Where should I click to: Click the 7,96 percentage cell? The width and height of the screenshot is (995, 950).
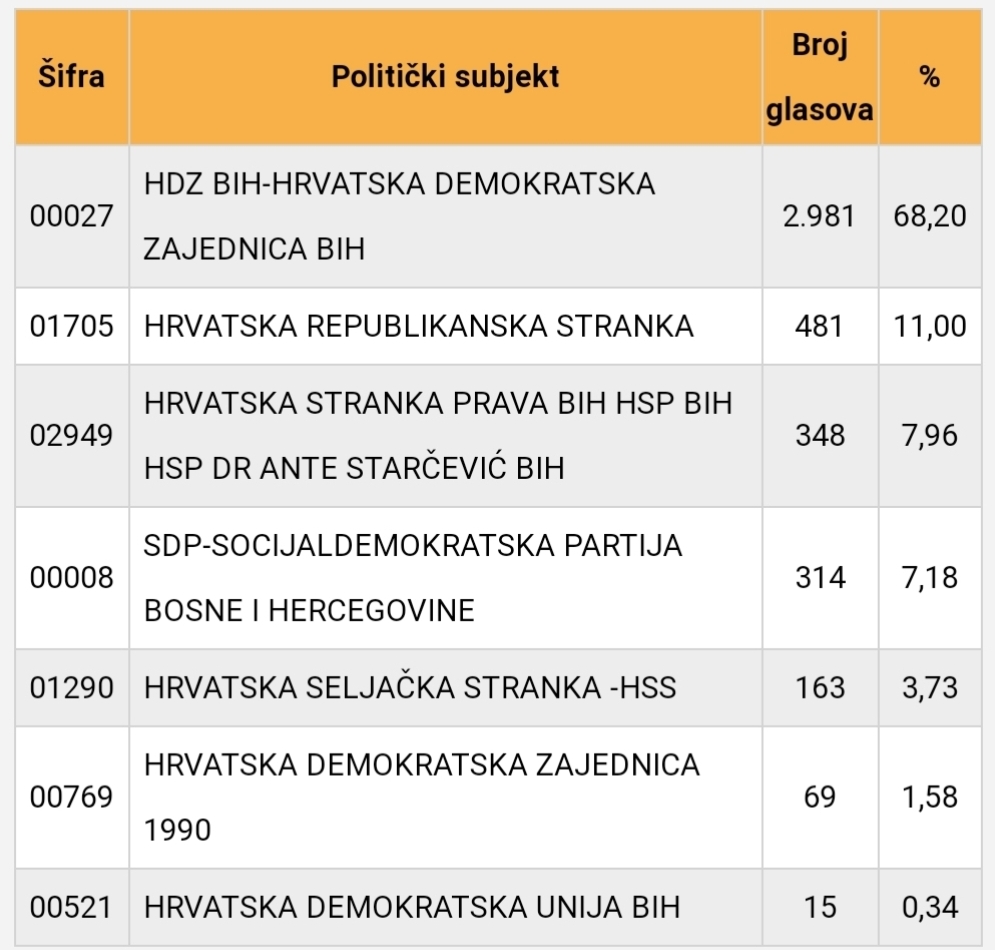(x=930, y=436)
